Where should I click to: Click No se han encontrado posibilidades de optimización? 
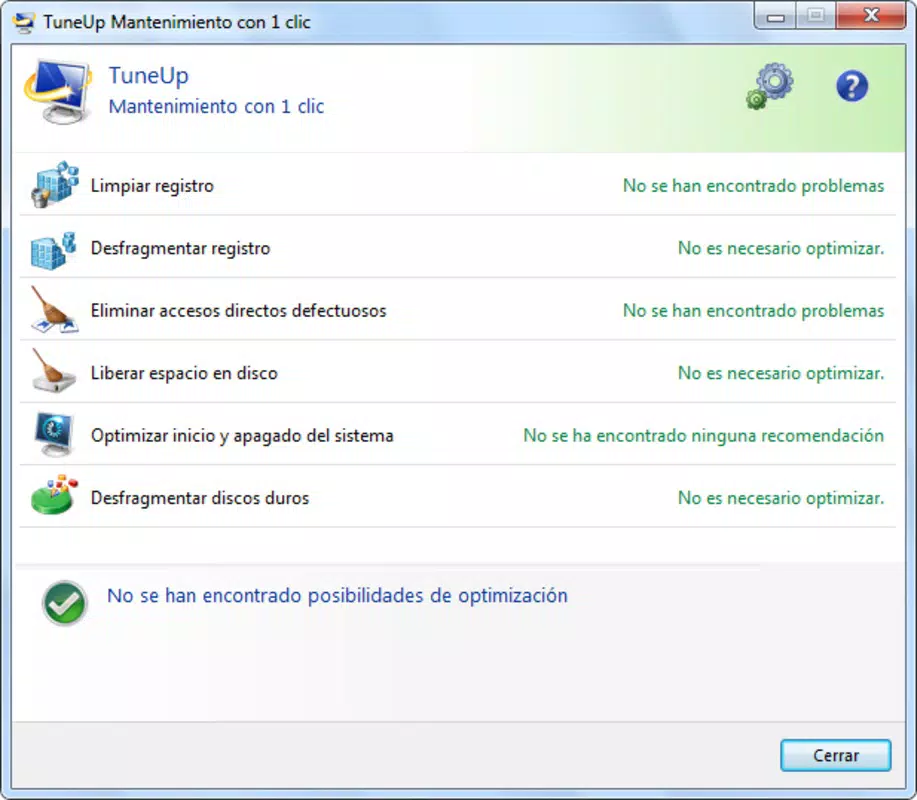[337, 596]
